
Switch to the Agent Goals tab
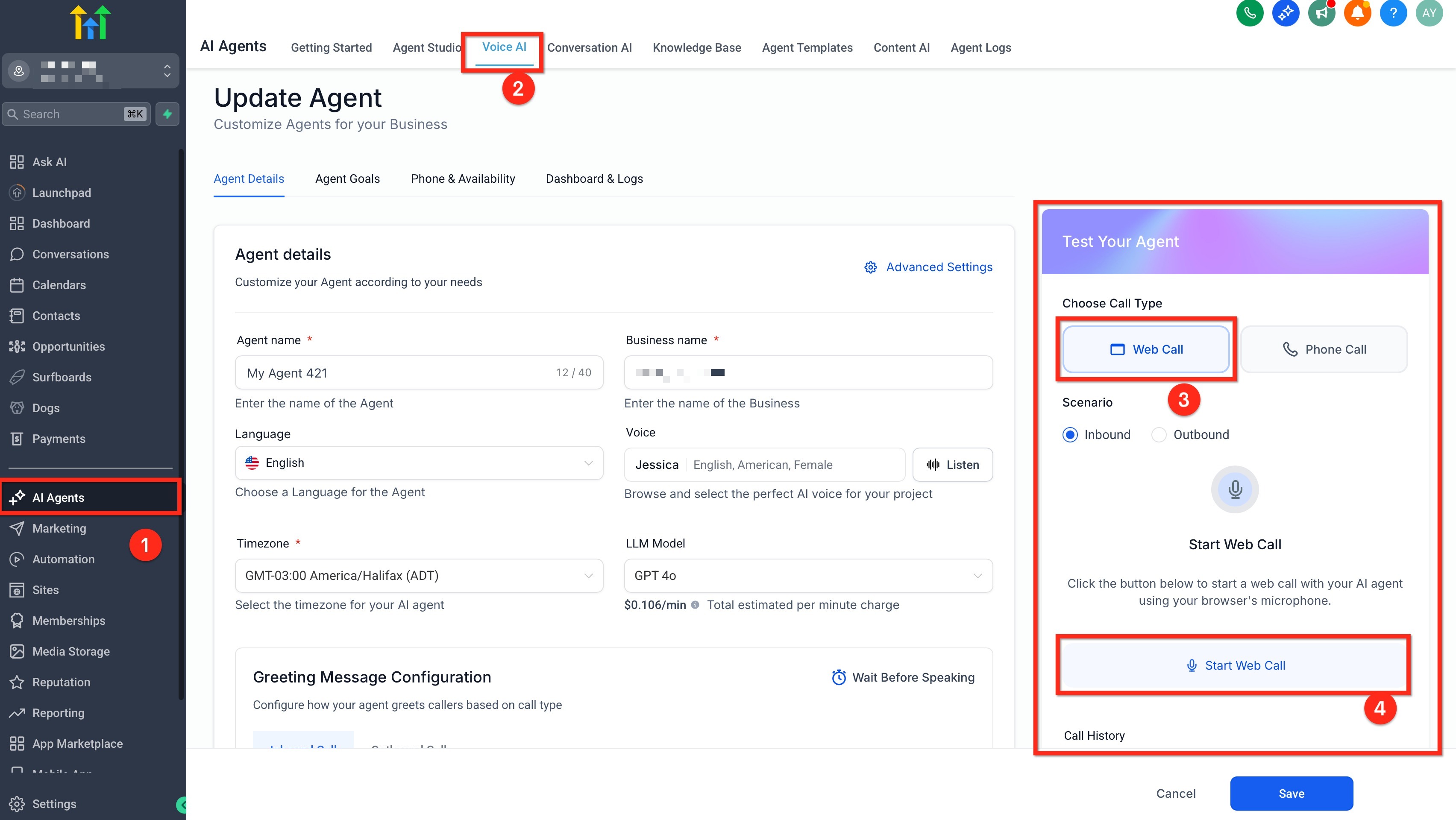(347, 179)
